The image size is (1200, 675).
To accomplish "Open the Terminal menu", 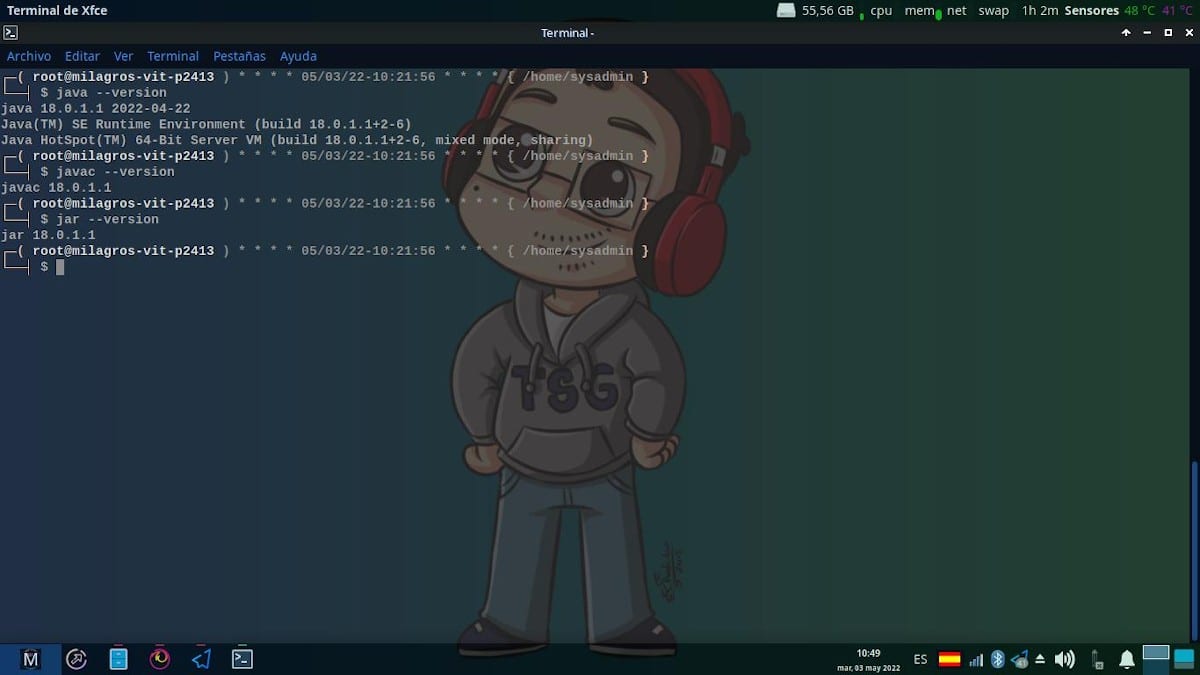I will [x=173, y=56].
